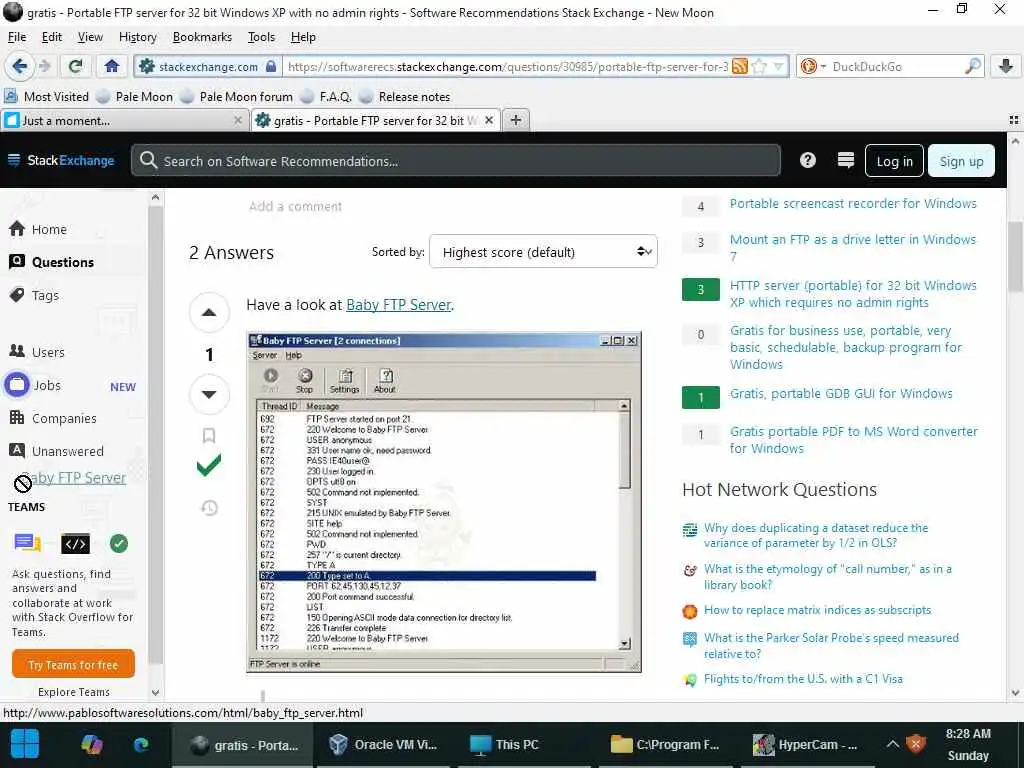
Task: Click the Baby FTP Server screenshot image
Action: point(444,502)
